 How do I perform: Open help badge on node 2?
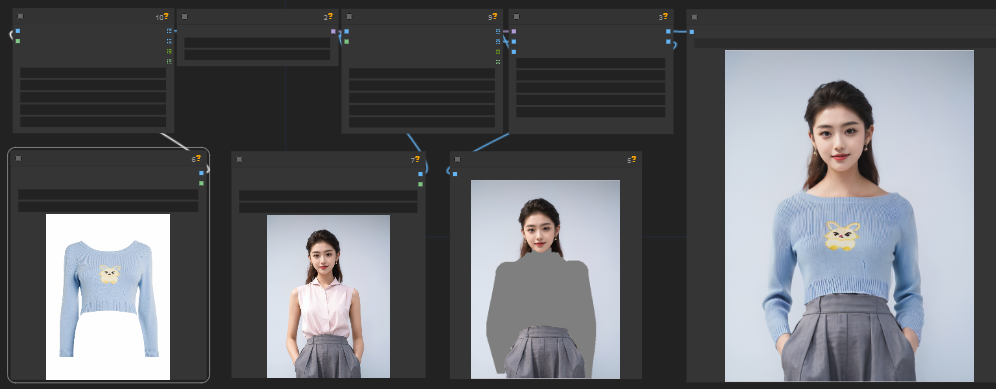[330, 16]
